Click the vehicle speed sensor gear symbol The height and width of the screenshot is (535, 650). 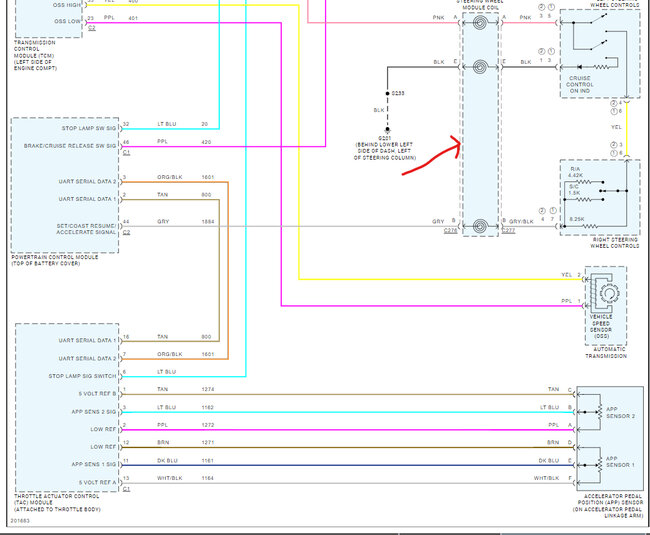[609, 294]
